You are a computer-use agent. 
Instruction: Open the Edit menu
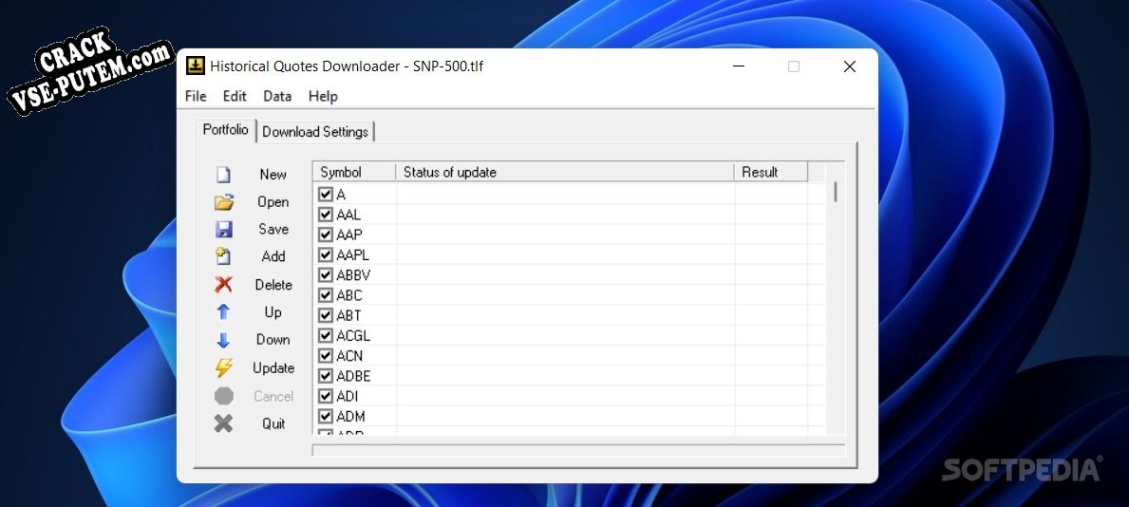click(235, 96)
